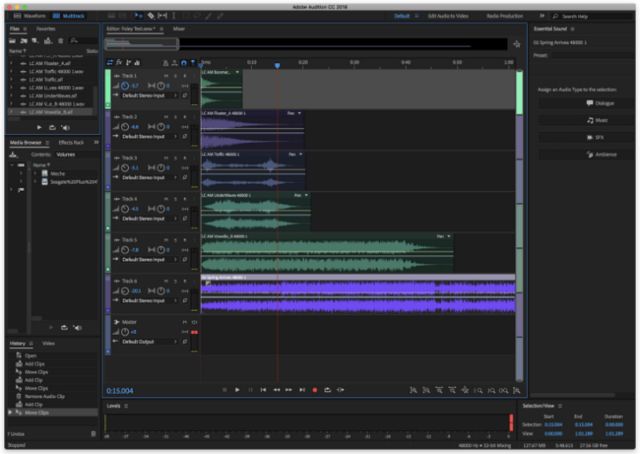Viewport: 640px width, 454px height.
Task: Select the Time Selection tool
Action: (173, 16)
